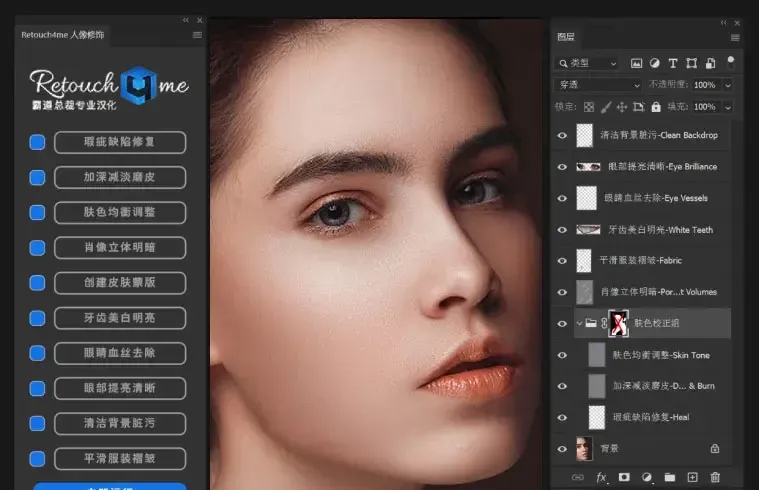759x490 pixels.
Task: Select 背景 layer thumbnail
Action: click(x=584, y=449)
